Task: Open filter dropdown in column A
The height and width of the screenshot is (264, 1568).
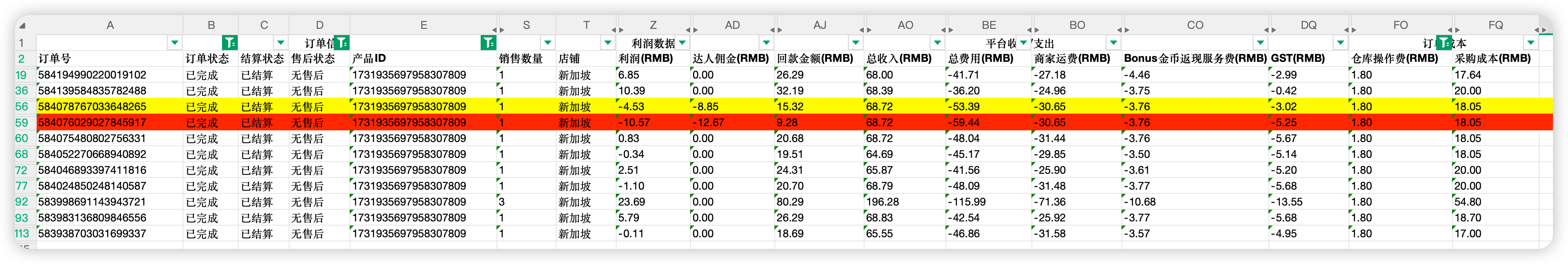Action: tap(175, 43)
